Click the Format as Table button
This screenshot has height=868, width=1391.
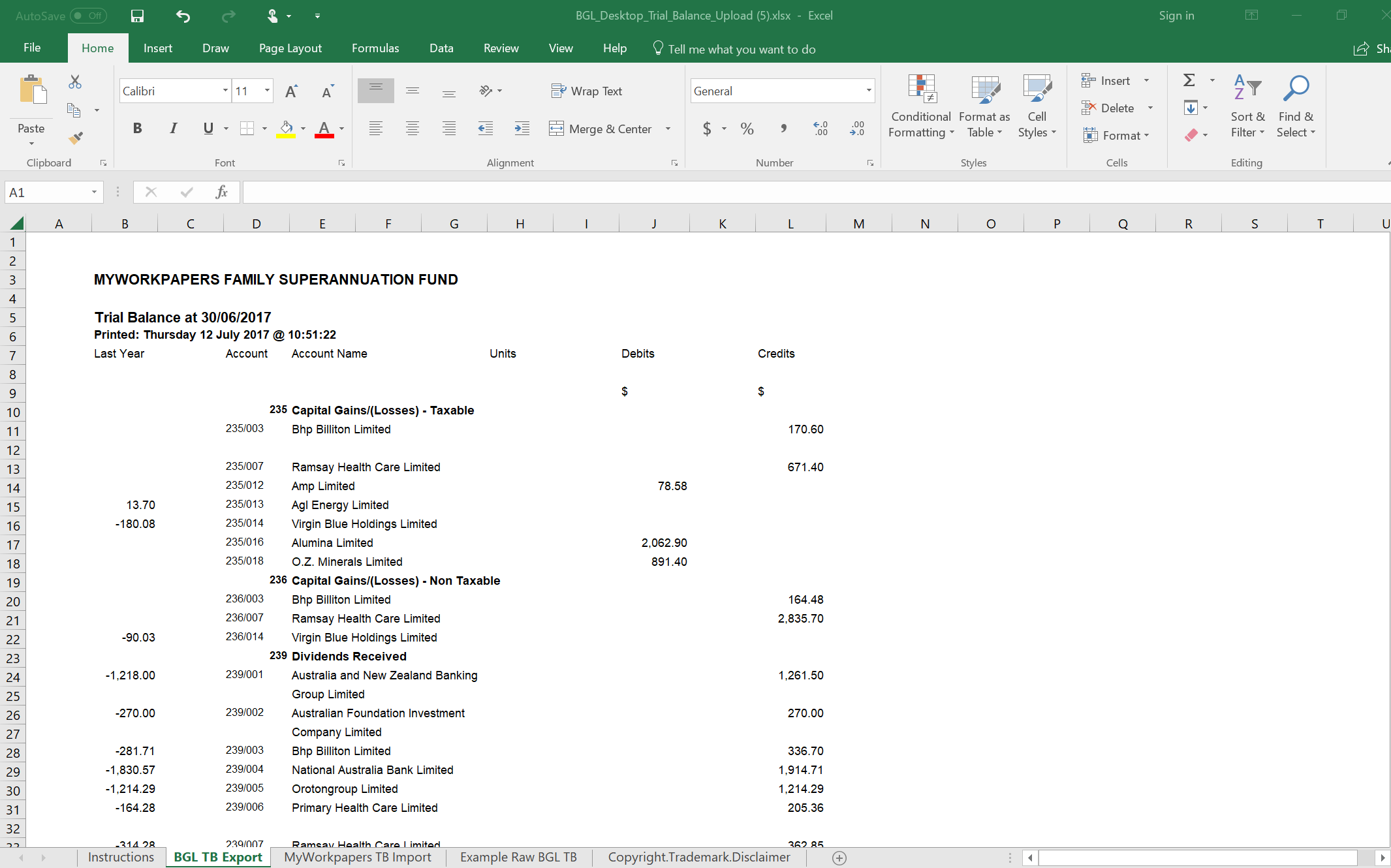pyautogui.click(x=984, y=106)
